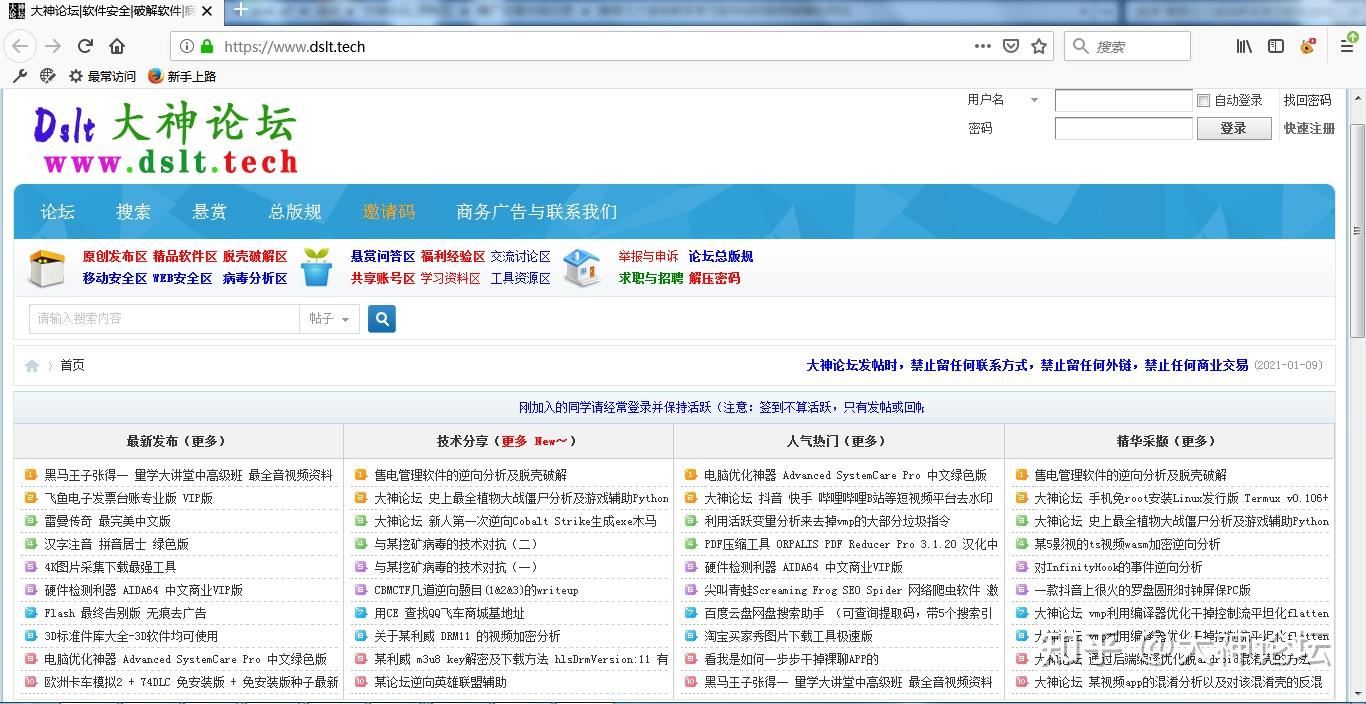Open the Library icon in toolbar
Screen dimensions: 1366x704
pyautogui.click(x=1244, y=46)
